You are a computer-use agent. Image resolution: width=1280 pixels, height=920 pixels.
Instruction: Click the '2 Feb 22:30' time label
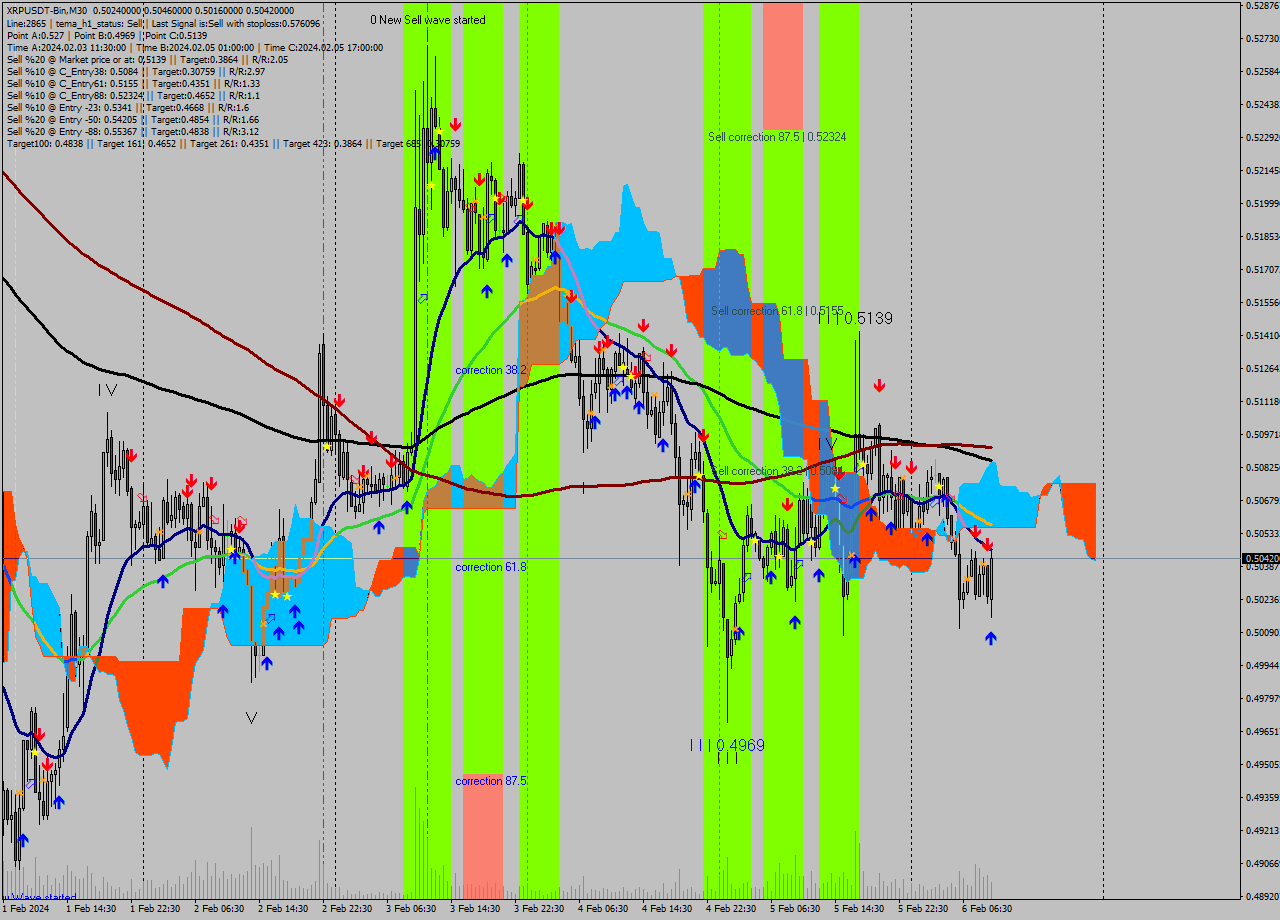coord(347,909)
